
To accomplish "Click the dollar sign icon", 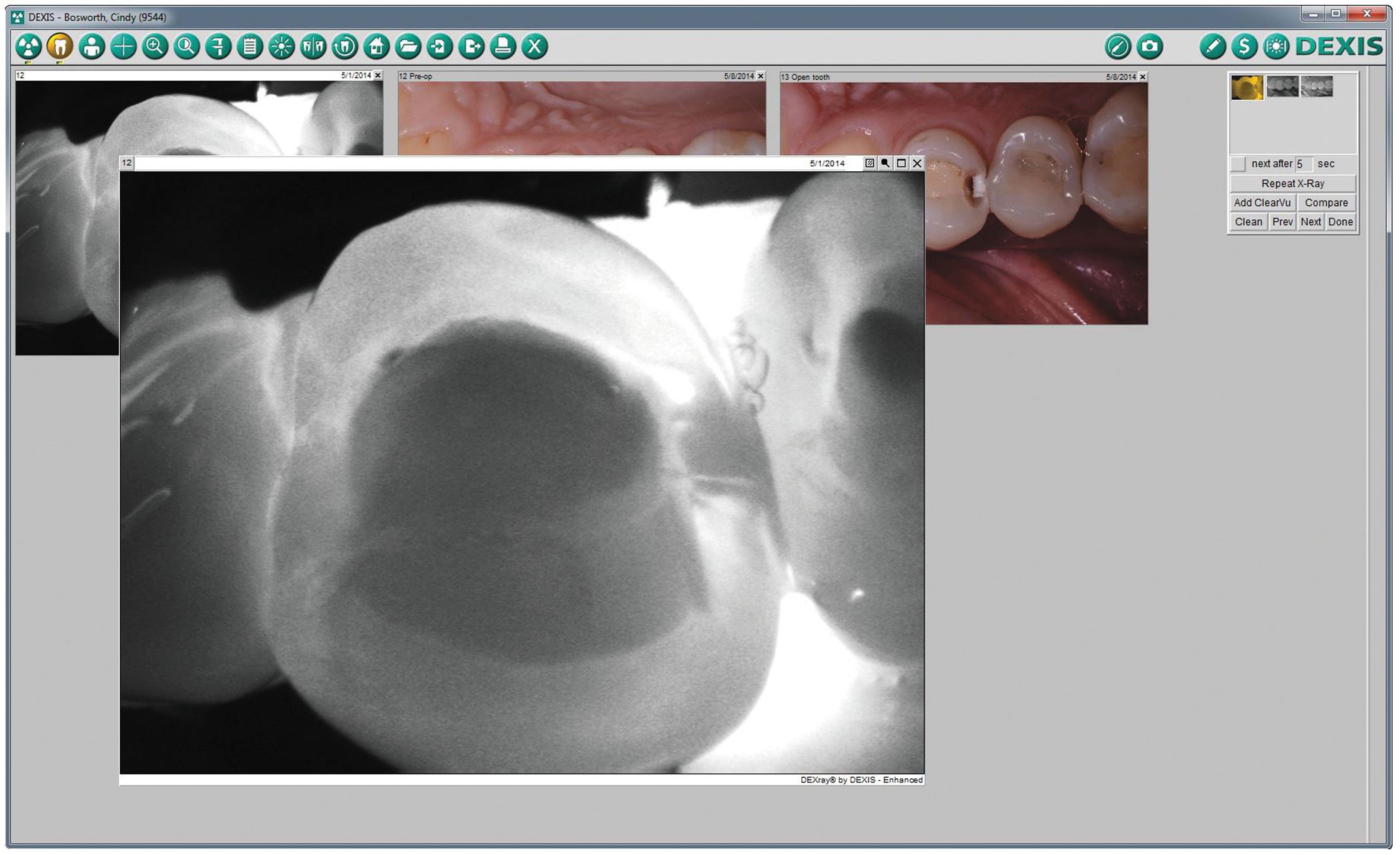I will [1244, 47].
